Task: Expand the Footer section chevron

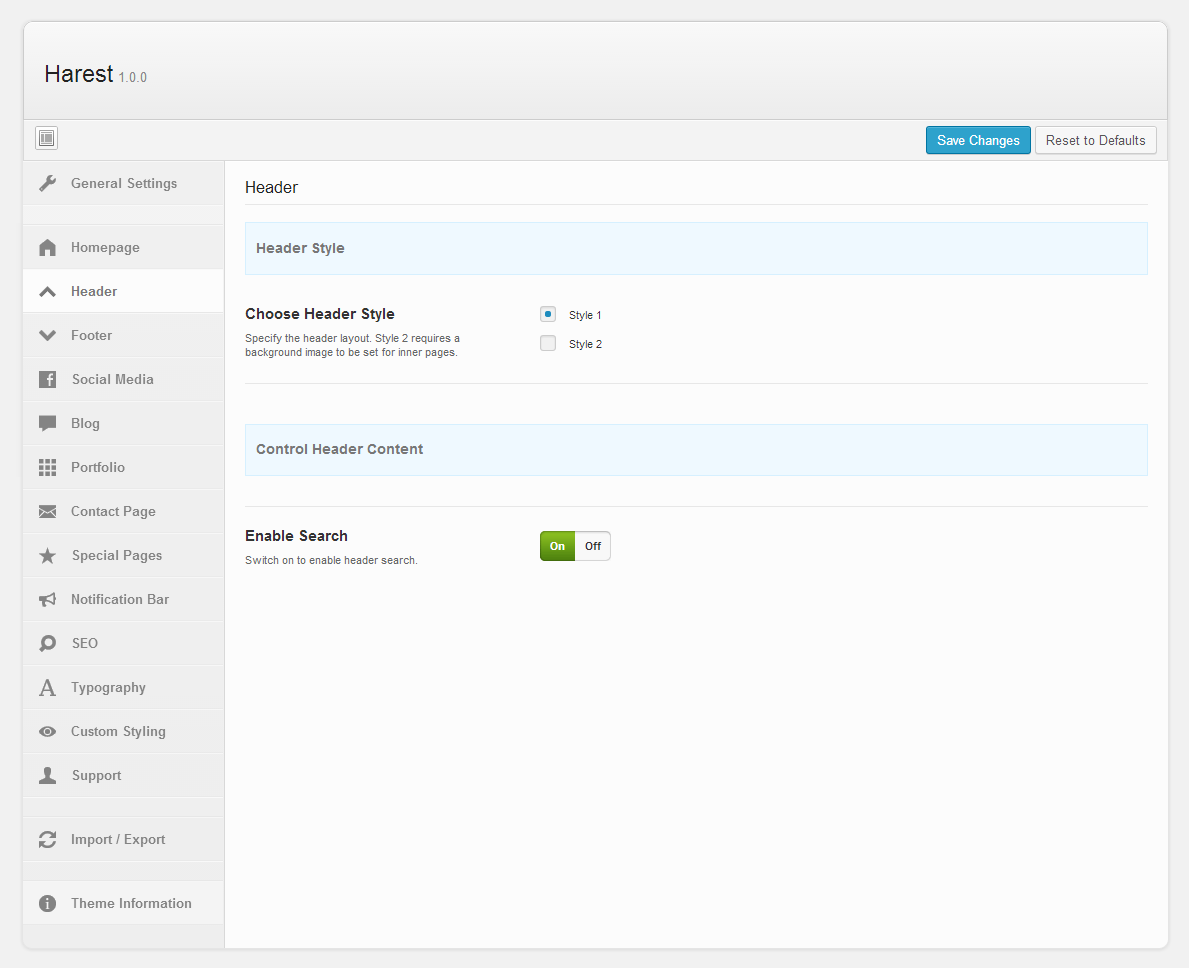Action: 47,336
